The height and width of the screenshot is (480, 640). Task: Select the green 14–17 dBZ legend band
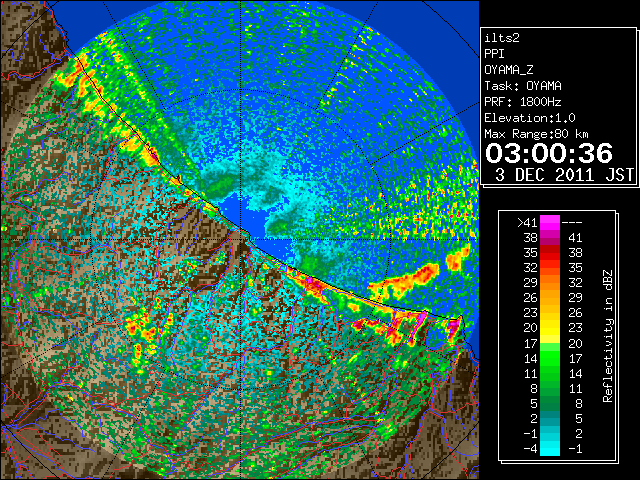click(x=550, y=358)
